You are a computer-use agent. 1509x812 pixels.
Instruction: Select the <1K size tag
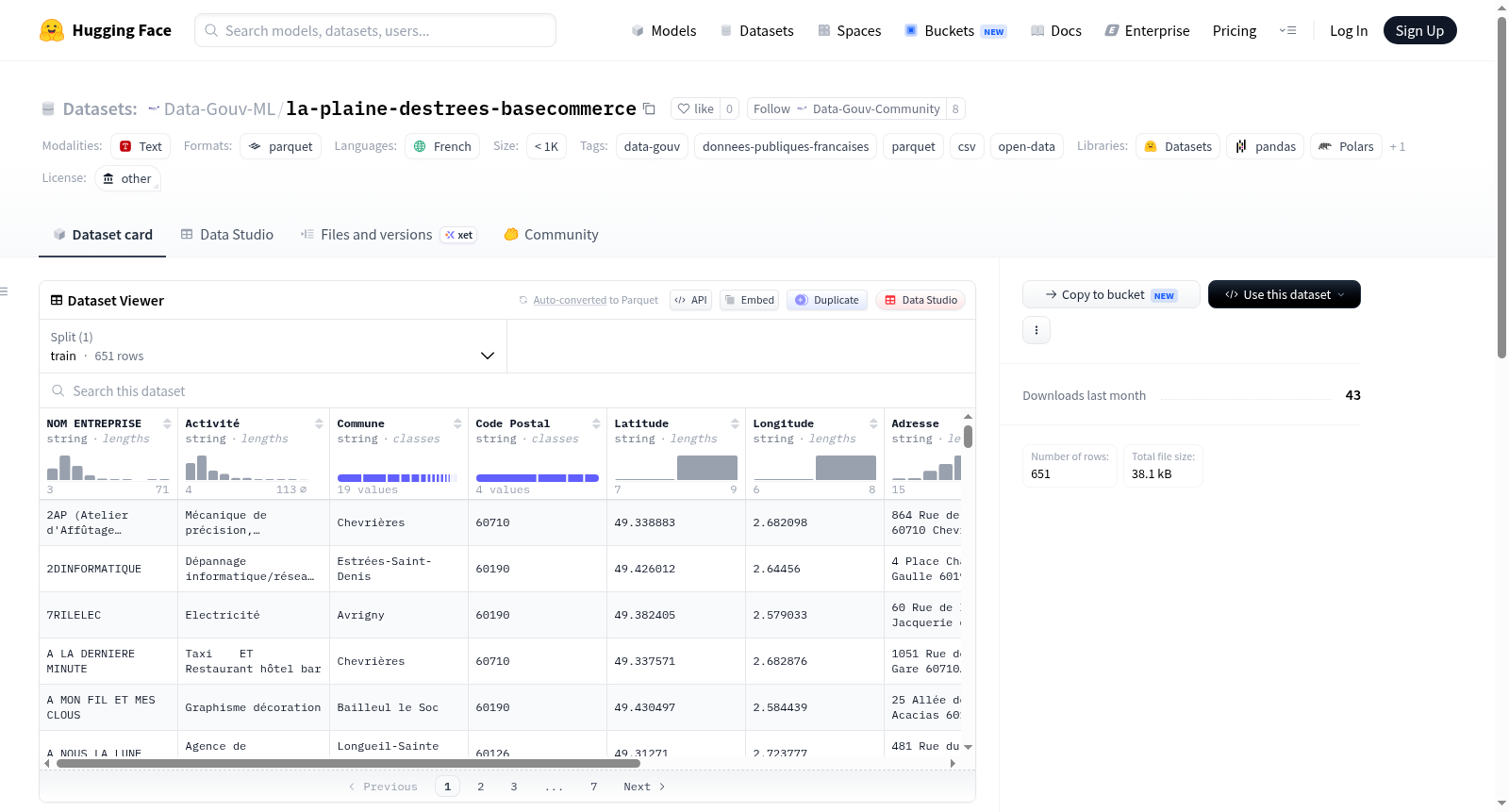(x=546, y=146)
